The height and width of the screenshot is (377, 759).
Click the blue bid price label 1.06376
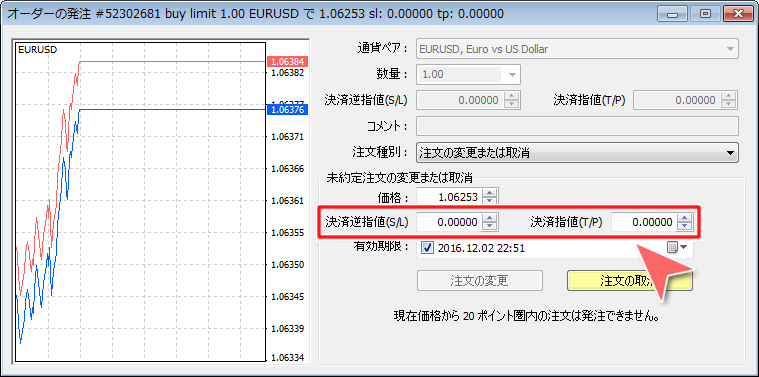click(288, 109)
